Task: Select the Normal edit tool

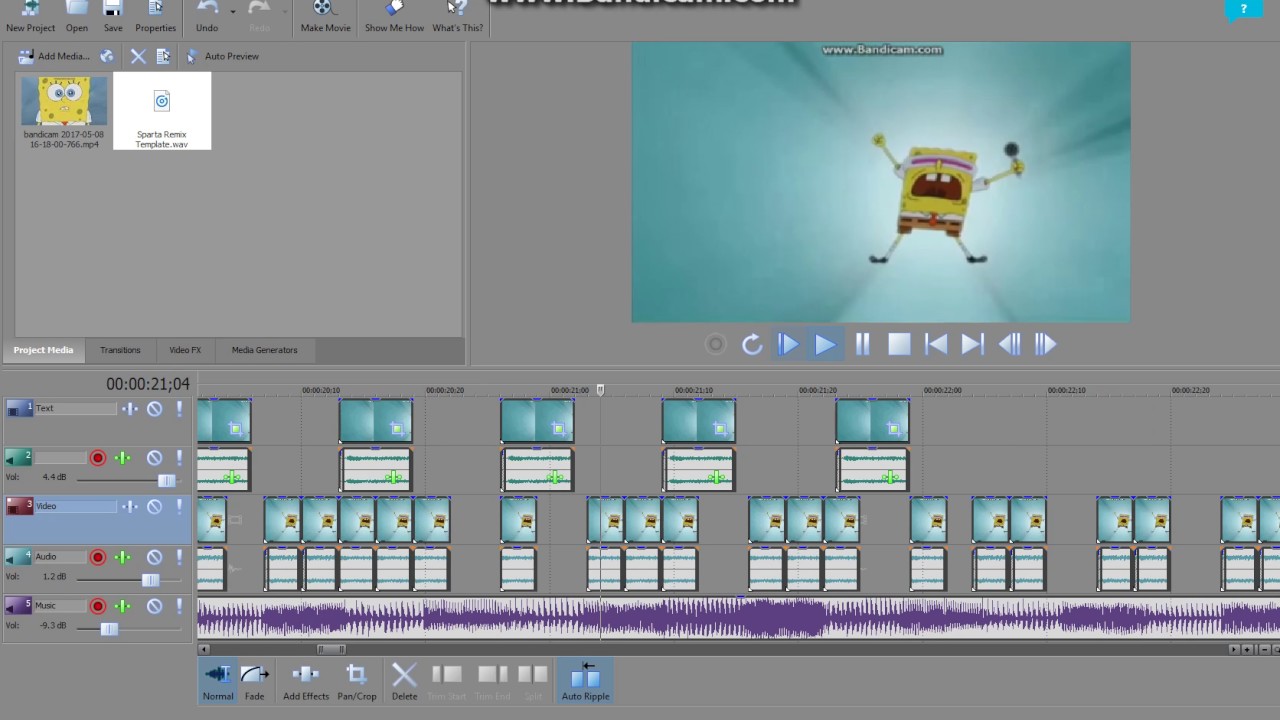Action: [x=218, y=681]
